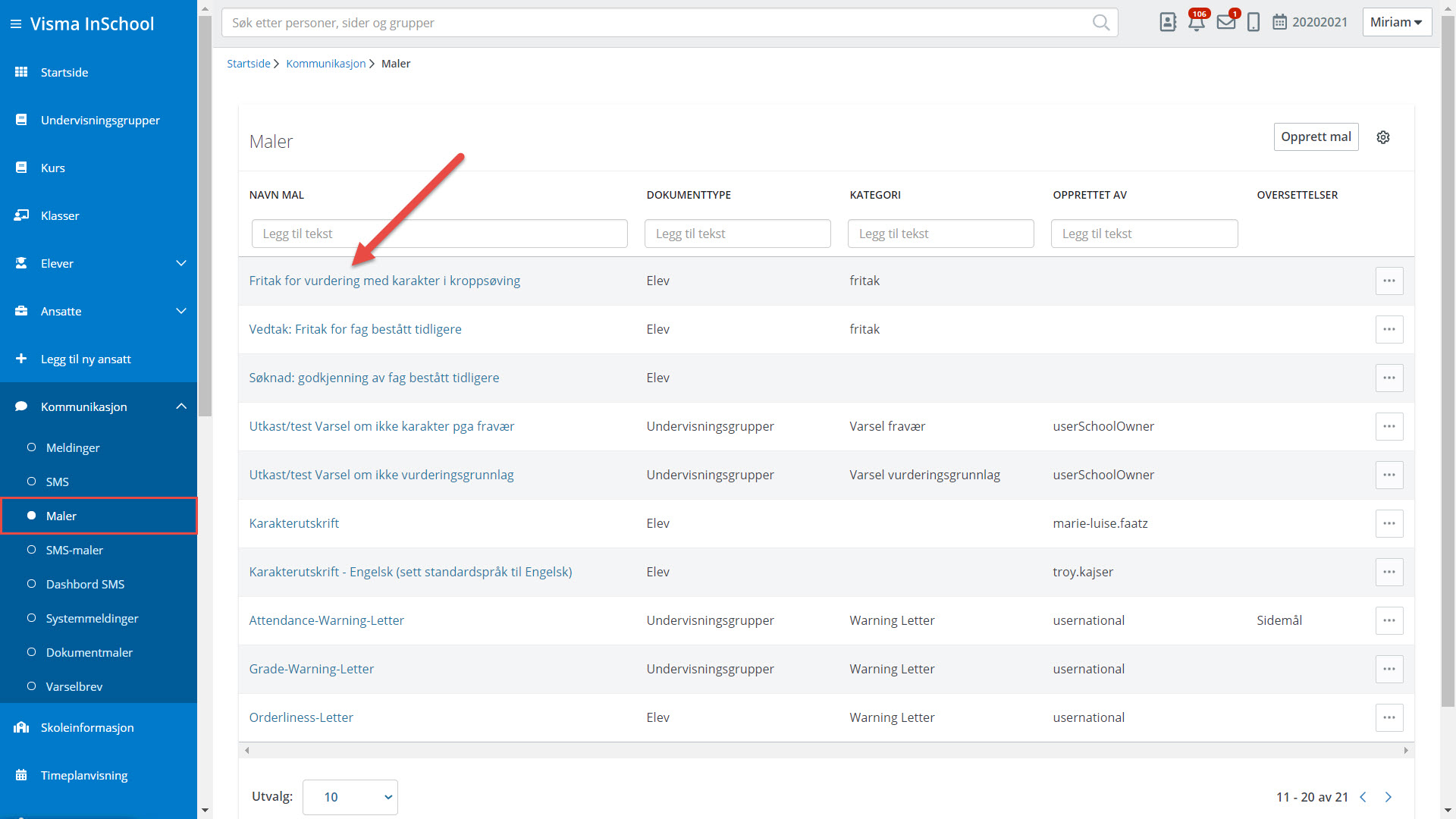Open the settings gear for Maler
This screenshot has height=819, width=1456.
point(1383,137)
